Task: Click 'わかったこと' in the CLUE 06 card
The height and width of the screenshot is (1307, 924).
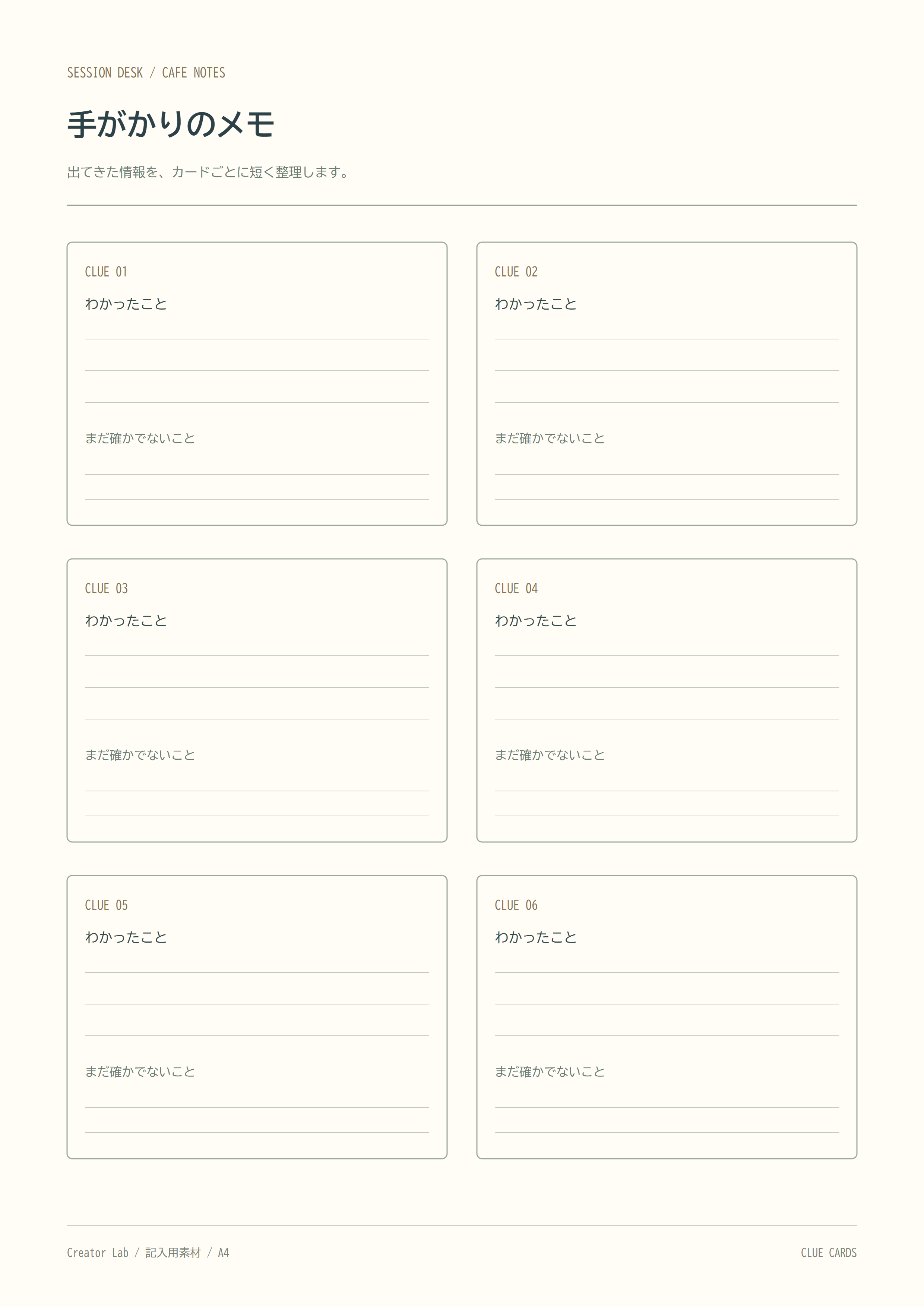Action: tap(536, 937)
